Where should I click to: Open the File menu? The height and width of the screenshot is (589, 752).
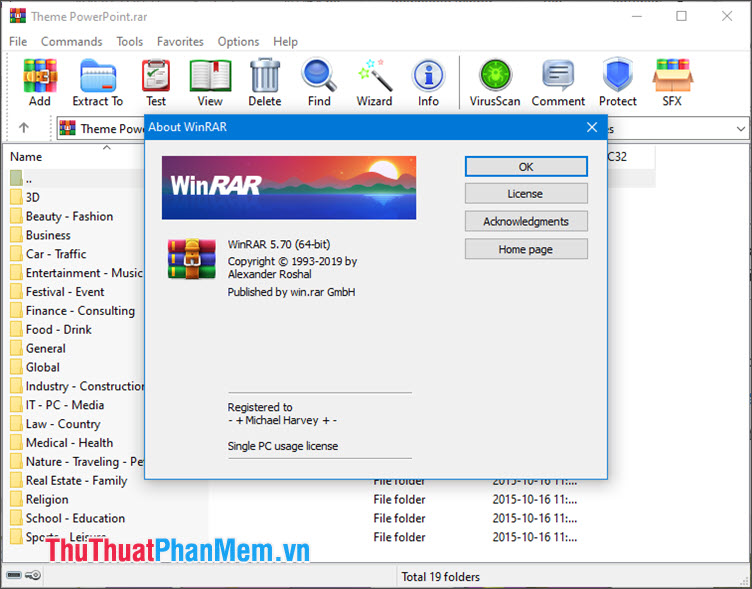click(x=18, y=42)
